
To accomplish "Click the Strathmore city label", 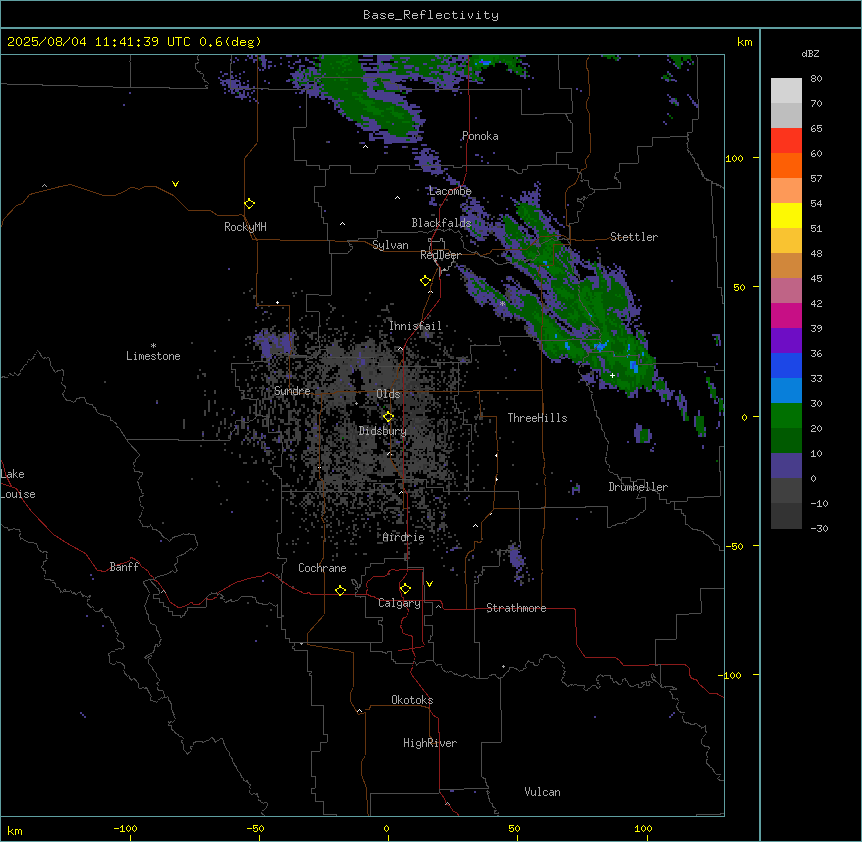I will 516,608.
